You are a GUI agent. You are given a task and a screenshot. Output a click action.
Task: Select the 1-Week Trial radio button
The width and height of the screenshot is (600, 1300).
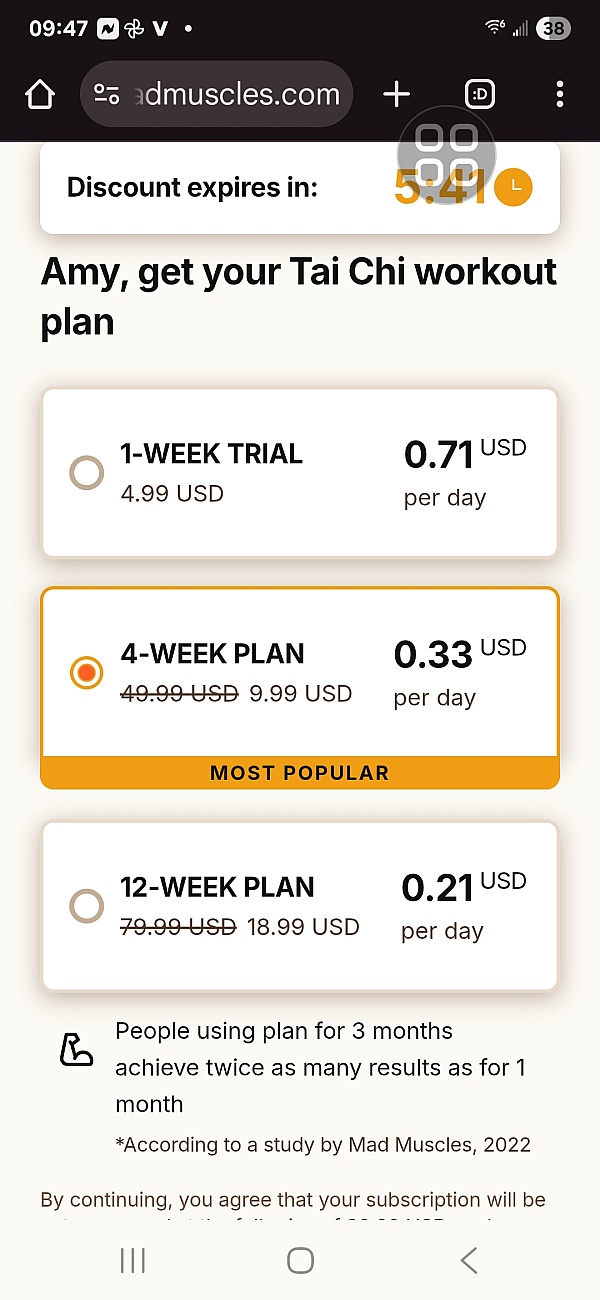coord(87,473)
